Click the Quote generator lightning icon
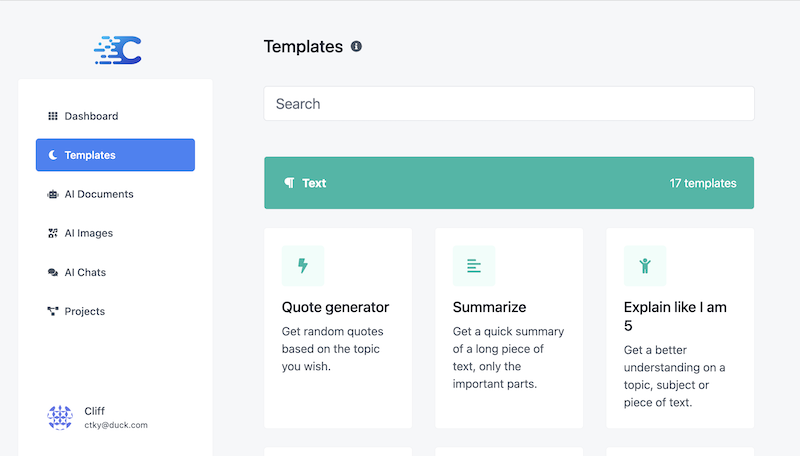800x456 pixels. (303, 266)
